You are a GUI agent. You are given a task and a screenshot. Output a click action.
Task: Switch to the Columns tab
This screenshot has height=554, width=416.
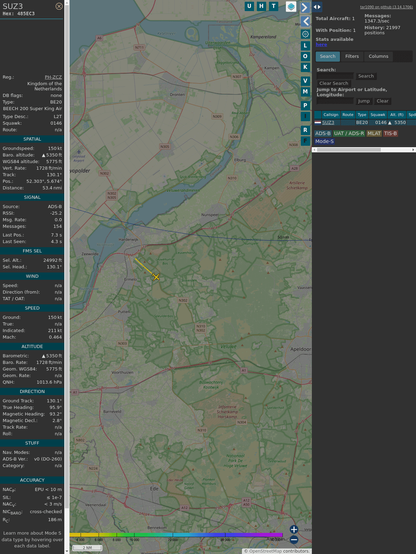point(379,56)
